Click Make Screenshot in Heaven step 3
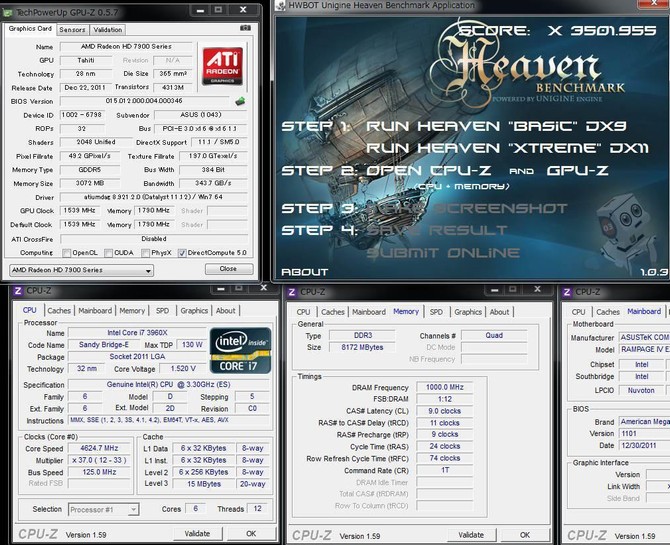Screen dimensions: 670x545 click(467, 209)
